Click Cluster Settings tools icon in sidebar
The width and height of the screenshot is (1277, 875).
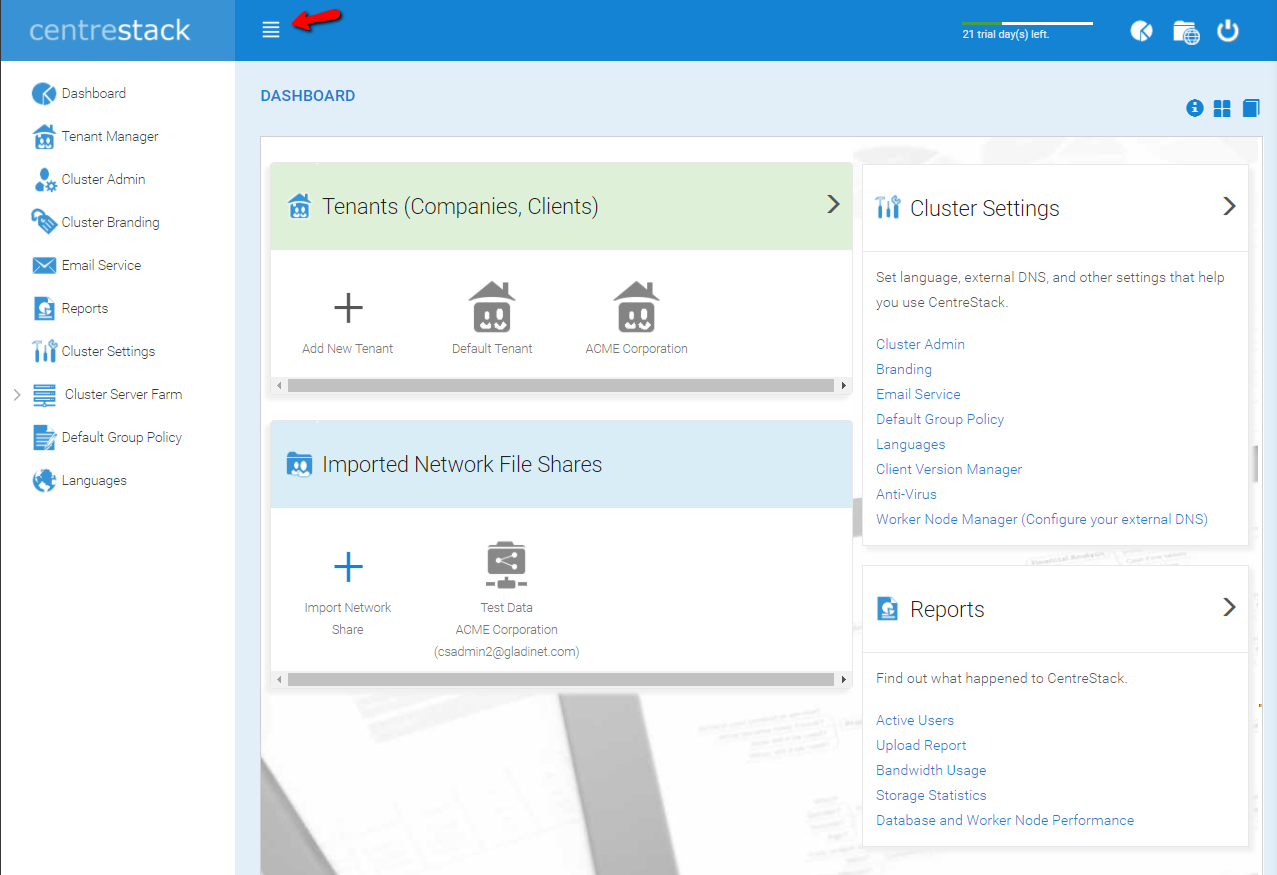[44, 351]
